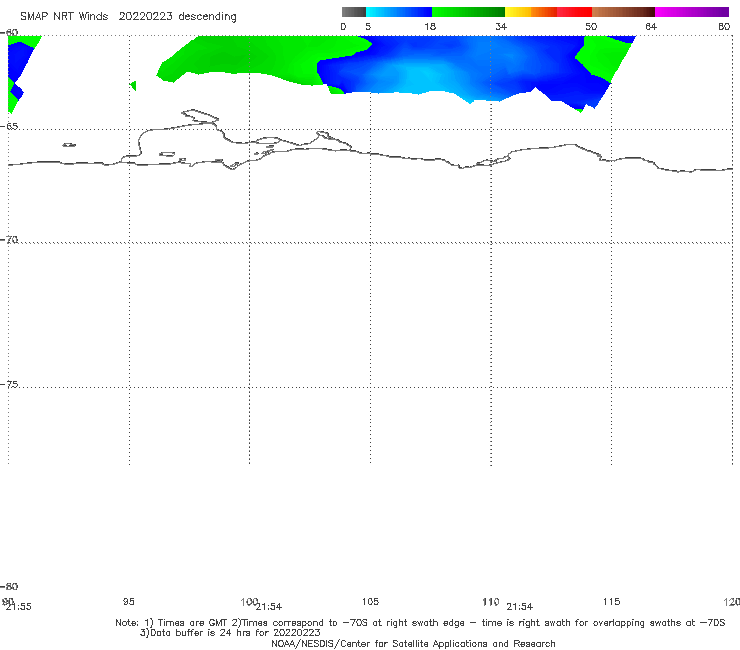This screenshot has width=740, height=650.
Task: Click the 'Times are GMT' note line
Action: click(x=420, y=623)
